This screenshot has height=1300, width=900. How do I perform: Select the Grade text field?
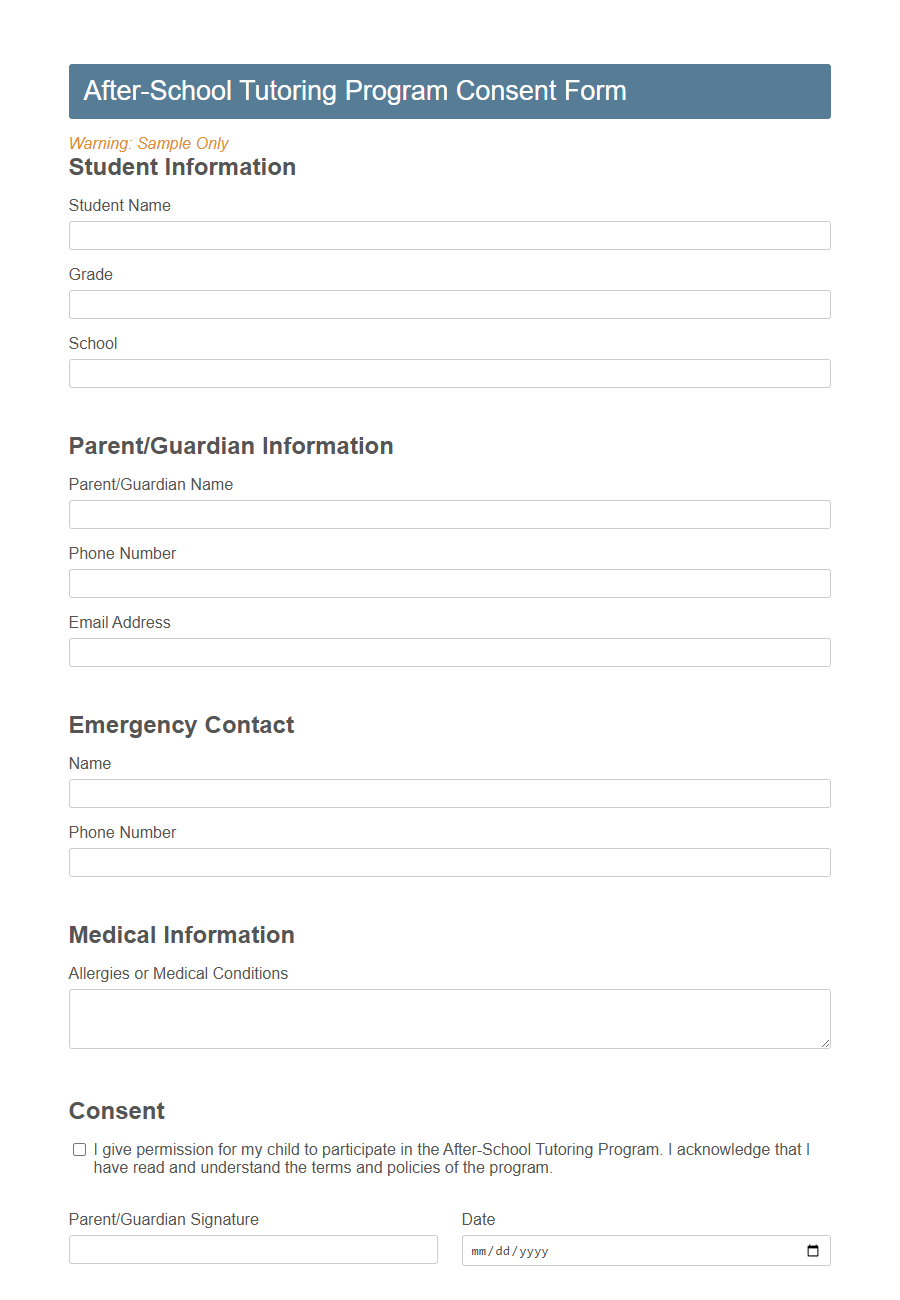point(448,304)
